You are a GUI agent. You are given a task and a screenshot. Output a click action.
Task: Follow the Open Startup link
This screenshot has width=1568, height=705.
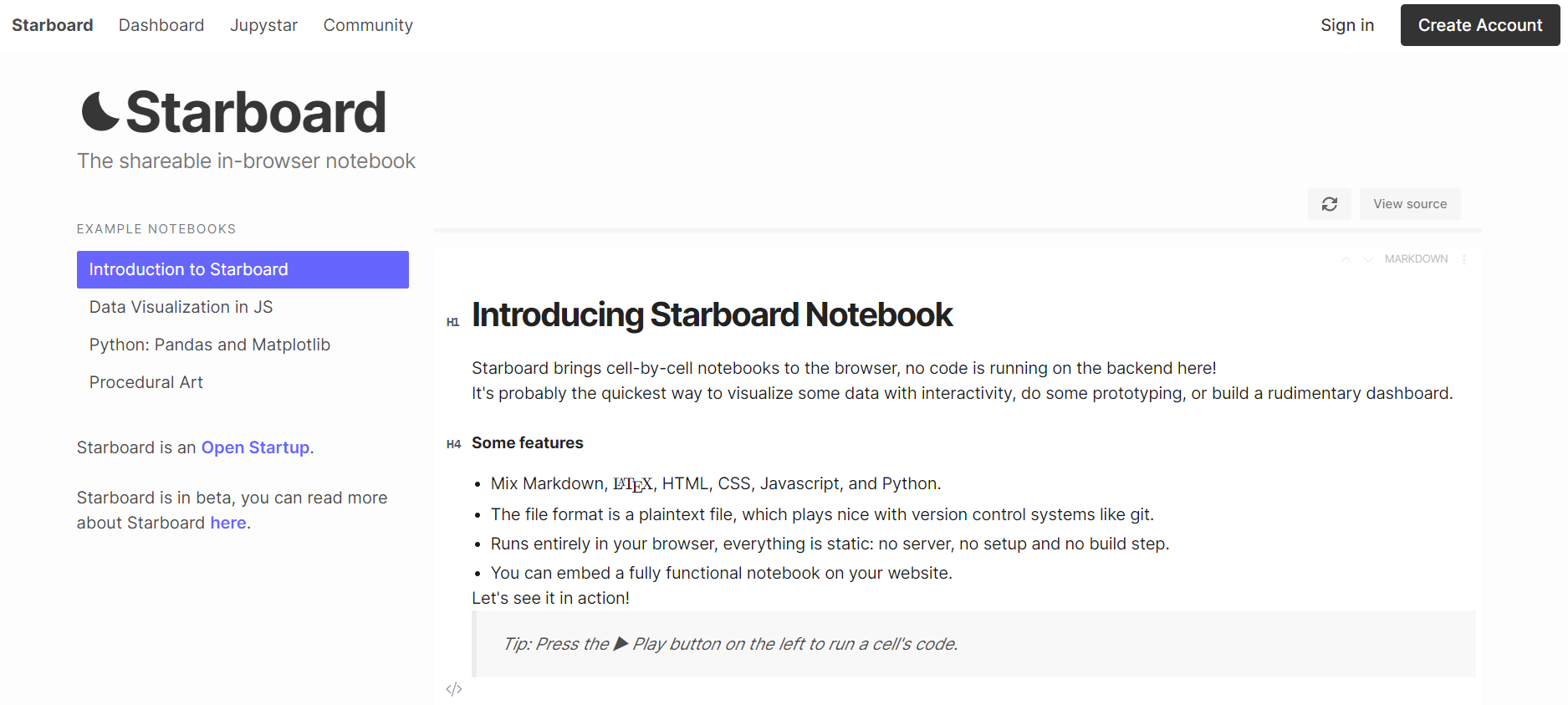point(255,447)
